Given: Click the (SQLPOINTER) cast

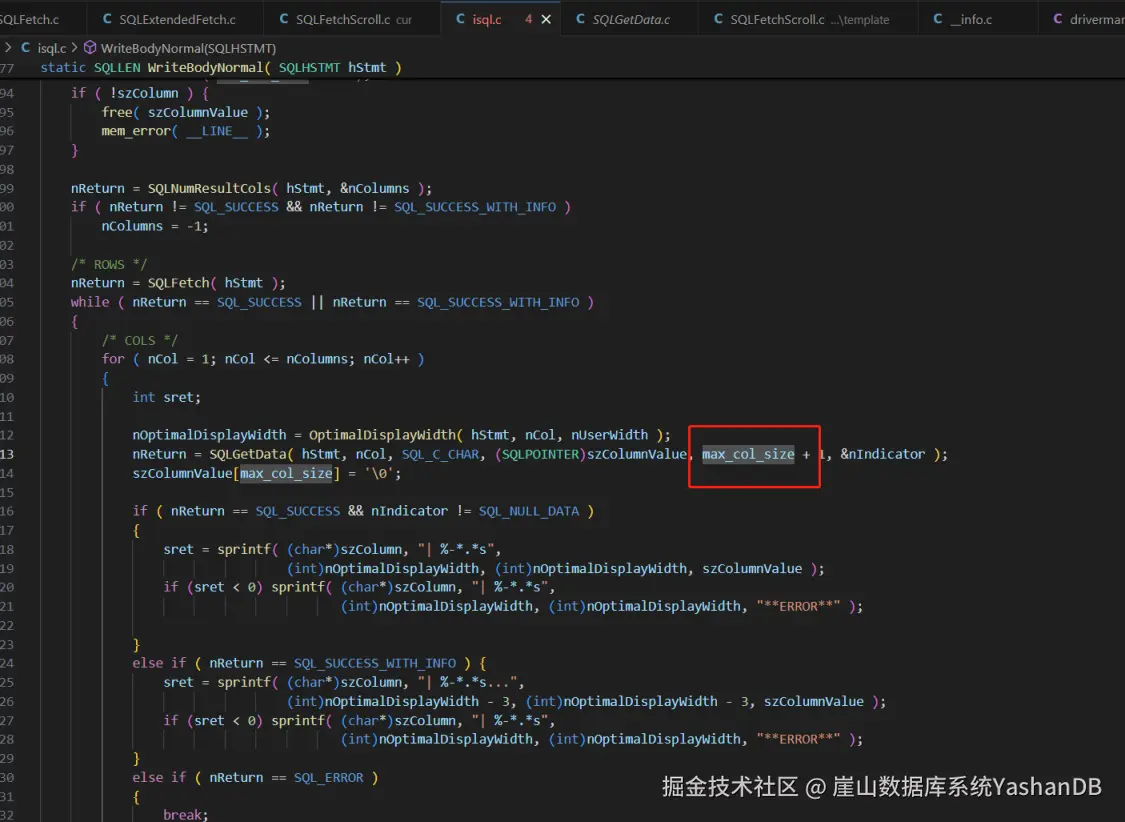Looking at the screenshot, I should click(x=540, y=454).
